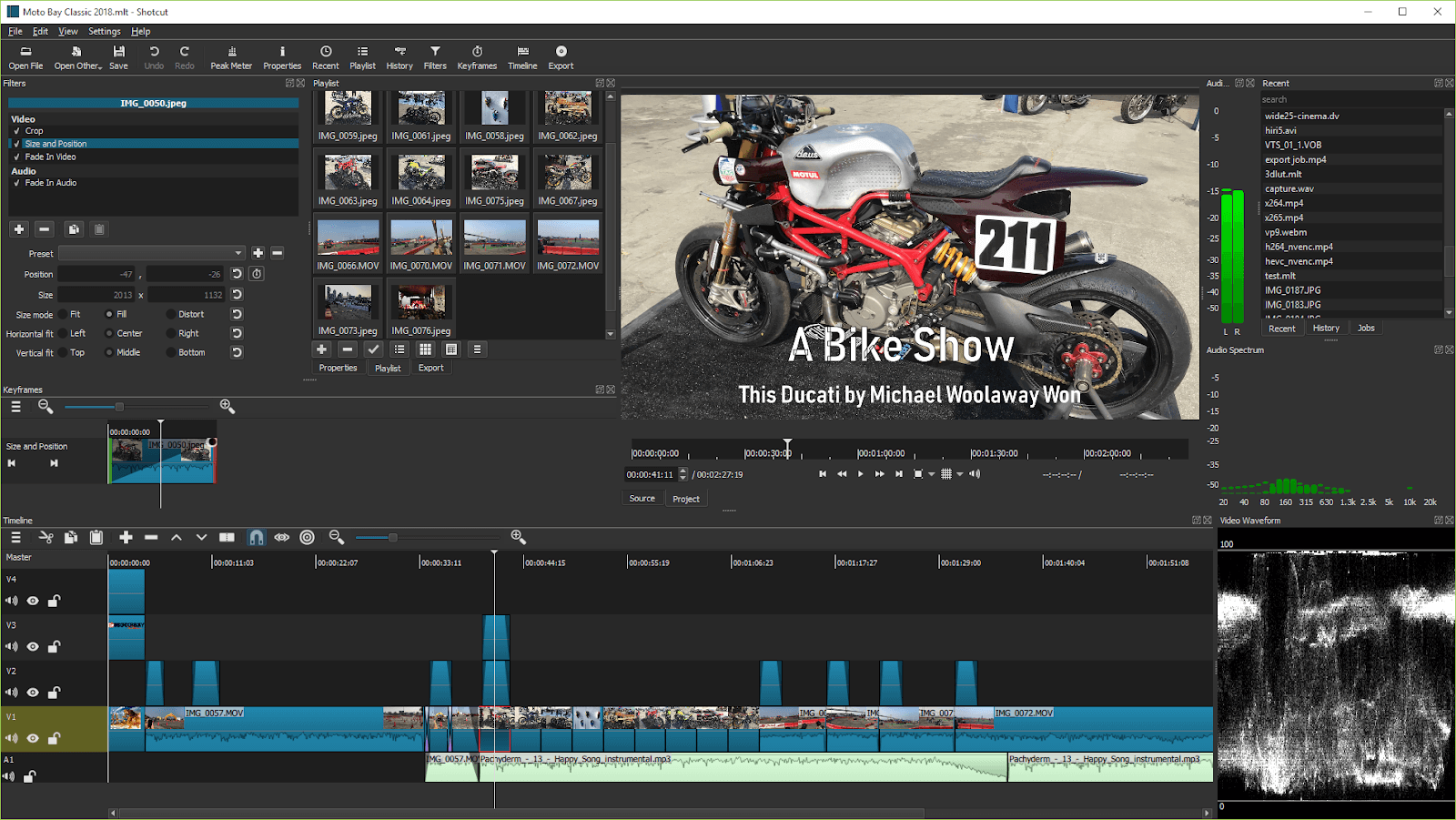
Task: Lock the A1 audio track
Action: coord(30,775)
